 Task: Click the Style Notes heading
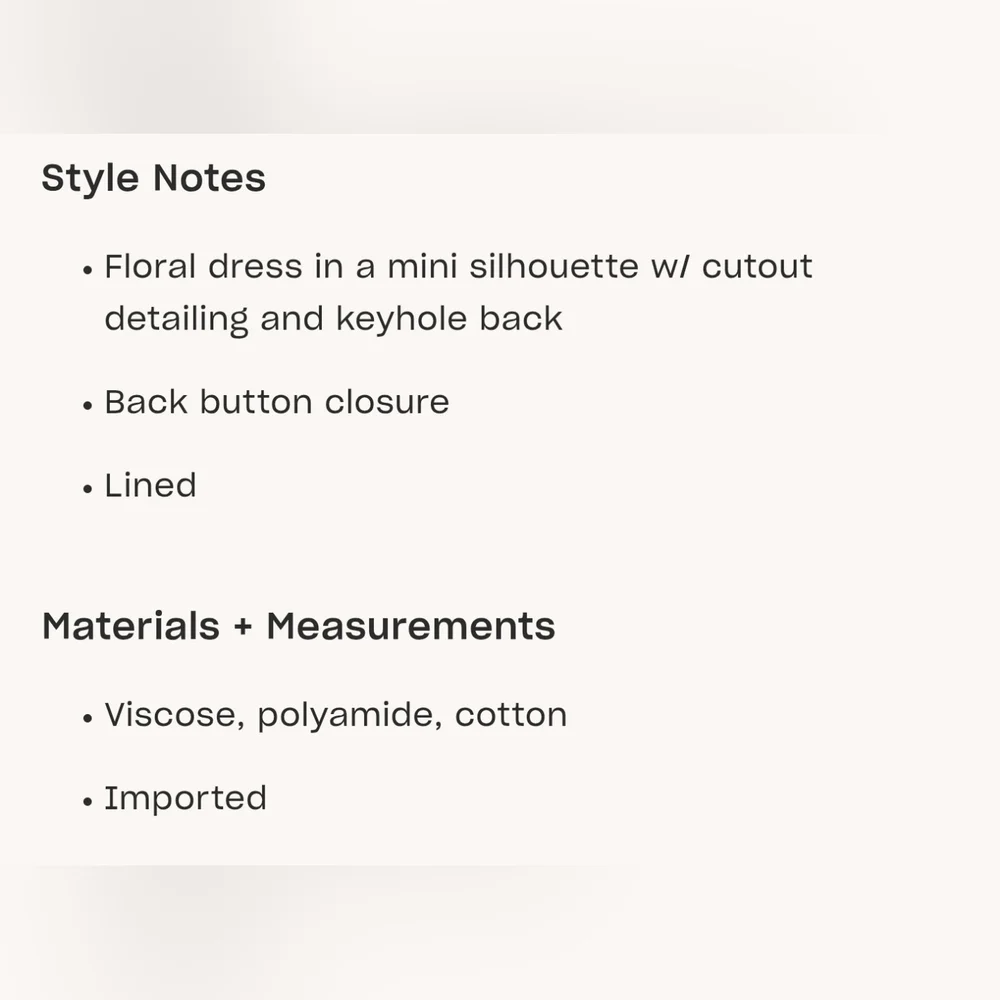coord(154,179)
